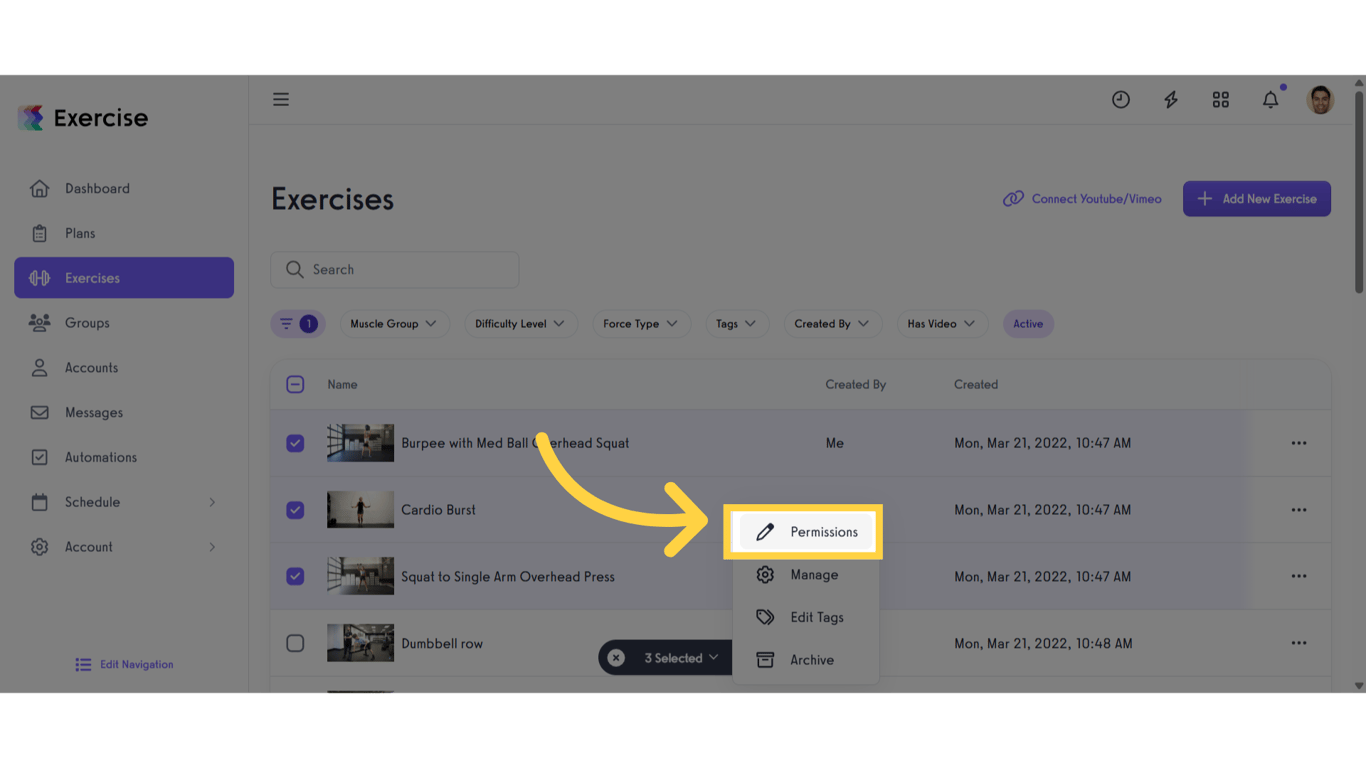Toggle the select-all checkbox in the table header

point(295,384)
